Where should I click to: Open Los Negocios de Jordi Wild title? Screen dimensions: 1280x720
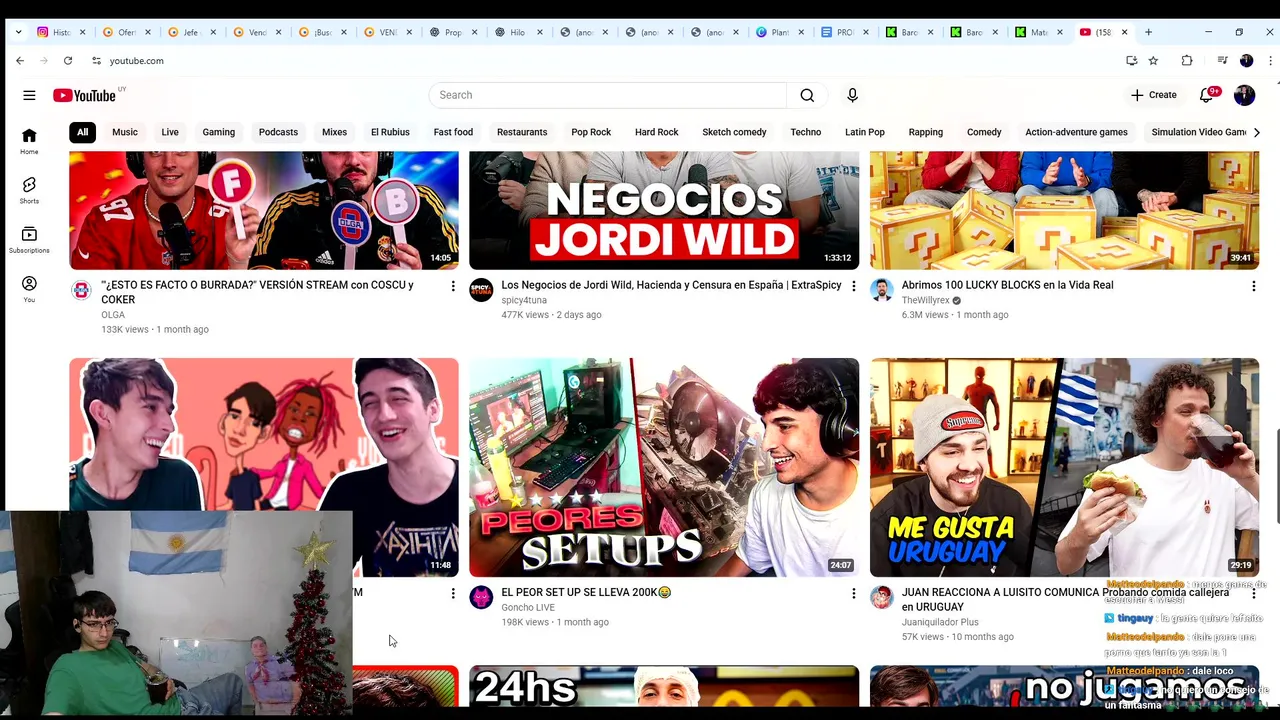tap(671, 285)
